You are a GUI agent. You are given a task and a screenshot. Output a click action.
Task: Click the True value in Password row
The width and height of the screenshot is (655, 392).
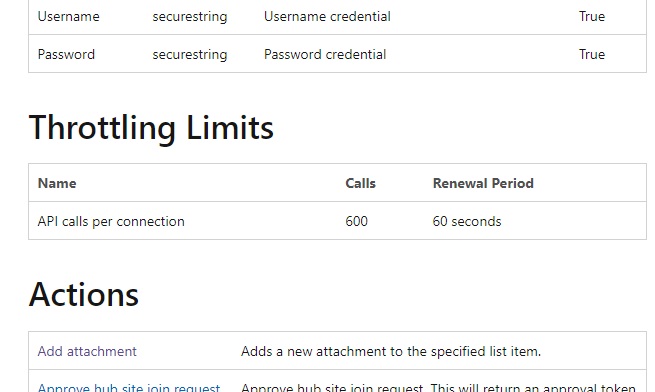[x=592, y=54]
